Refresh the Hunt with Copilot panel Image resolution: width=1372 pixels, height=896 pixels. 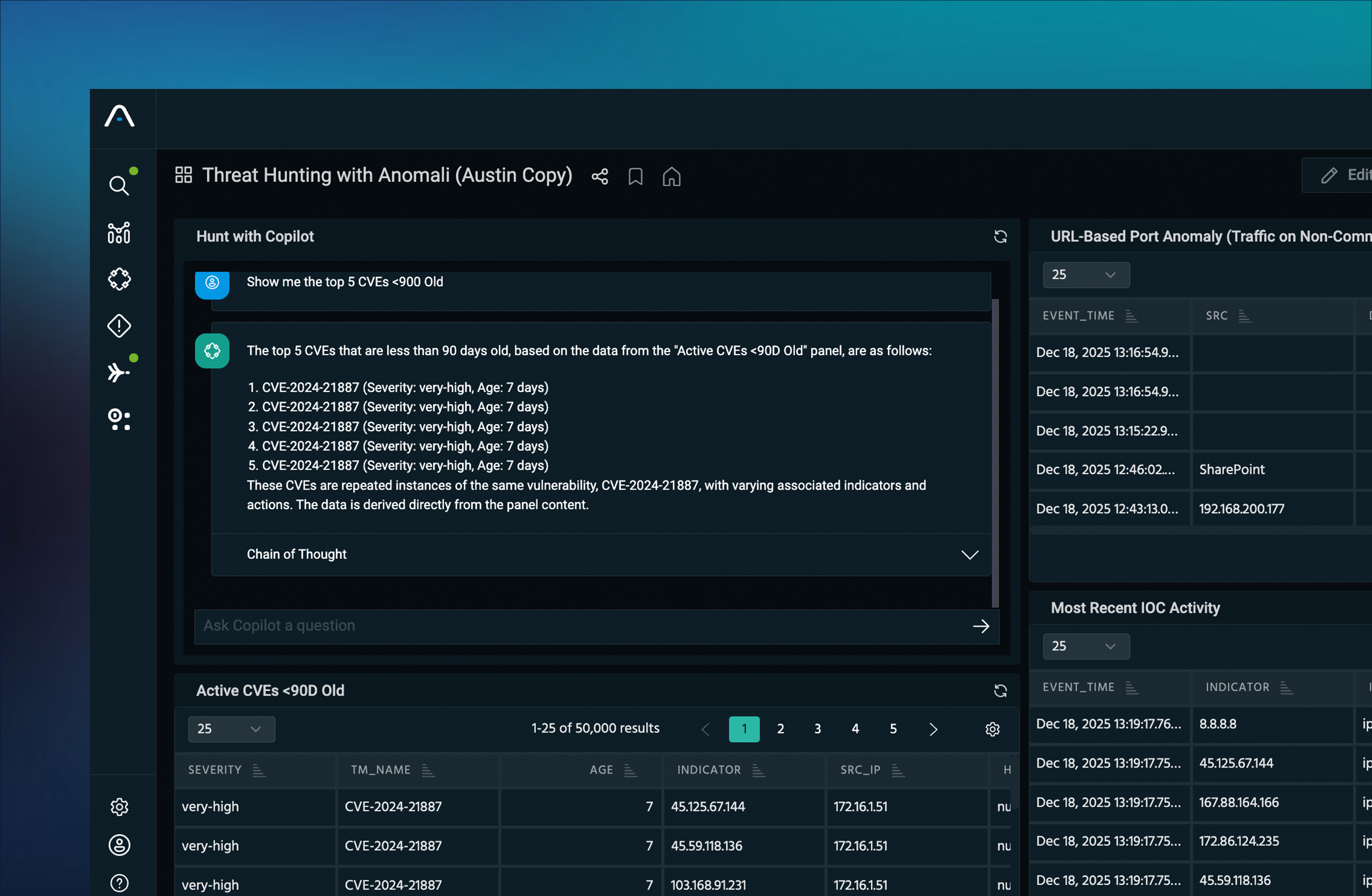point(1000,236)
